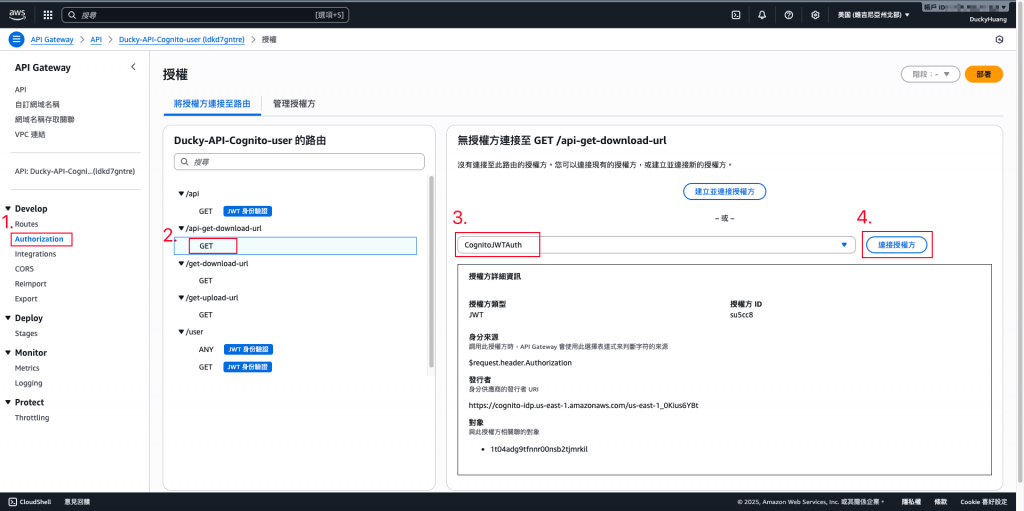Open 意見回饋 feedback in footer
Image resolution: width=1024 pixels, height=511 pixels.
77,502
